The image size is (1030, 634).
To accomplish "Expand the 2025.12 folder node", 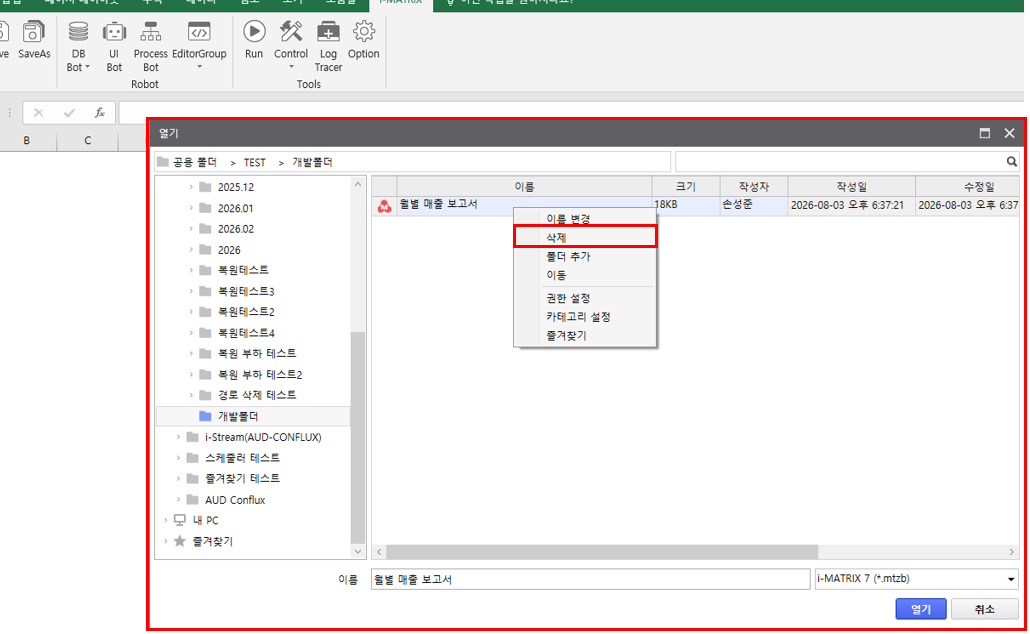I will [x=191, y=187].
